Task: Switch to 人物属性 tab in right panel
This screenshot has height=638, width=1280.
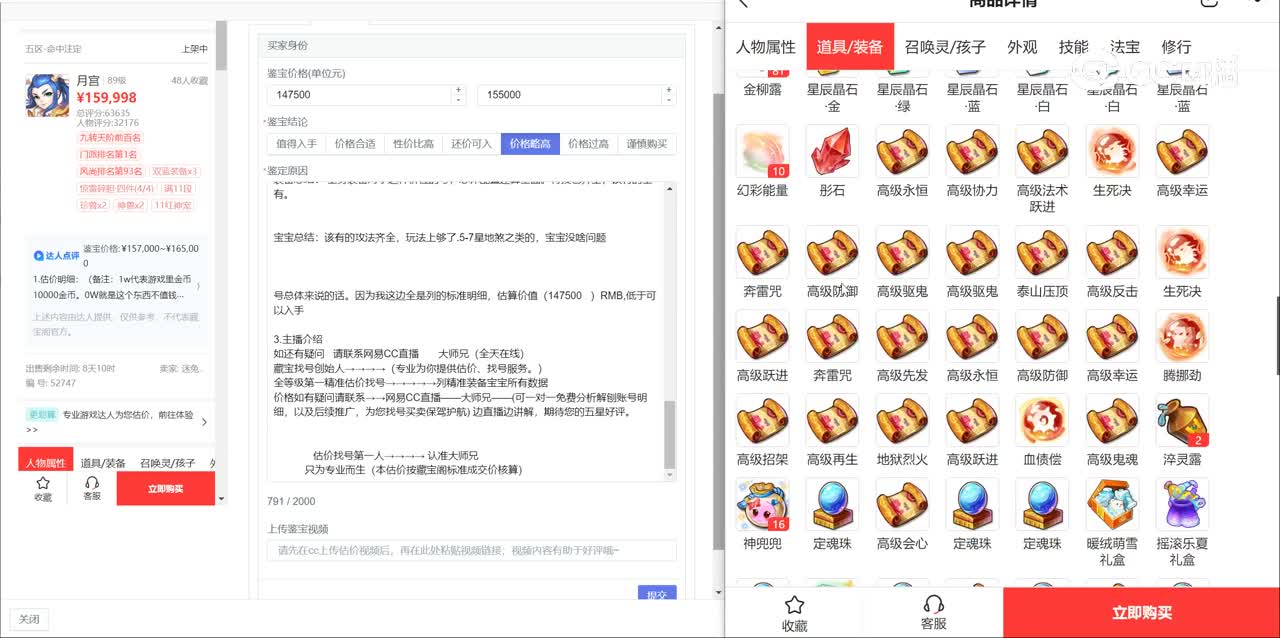Action: tap(766, 47)
